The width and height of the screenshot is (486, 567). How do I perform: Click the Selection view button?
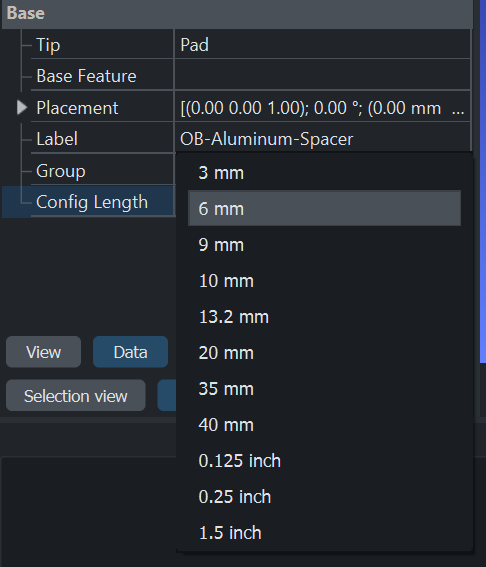point(76,395)
